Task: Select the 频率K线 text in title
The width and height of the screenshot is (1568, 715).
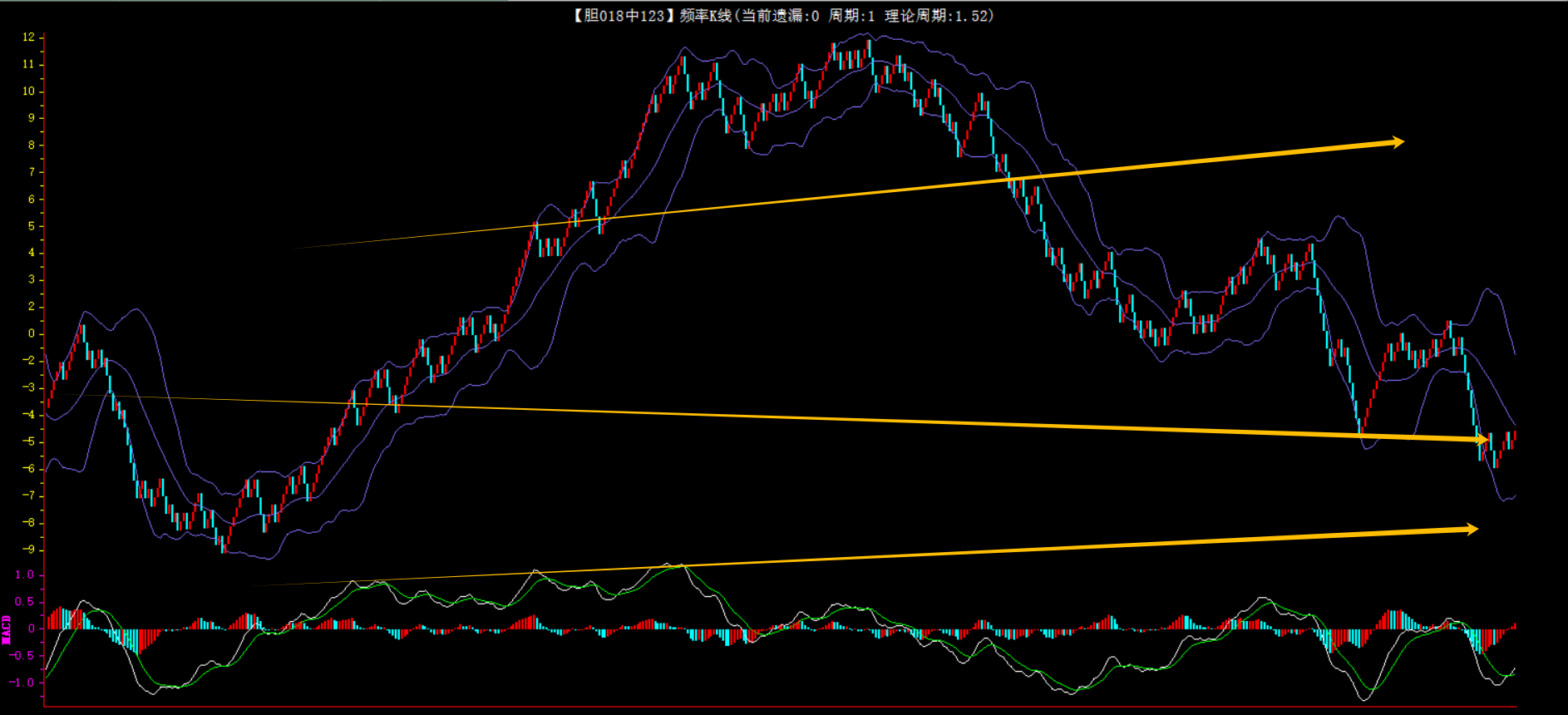Action: tap(705, 16)
